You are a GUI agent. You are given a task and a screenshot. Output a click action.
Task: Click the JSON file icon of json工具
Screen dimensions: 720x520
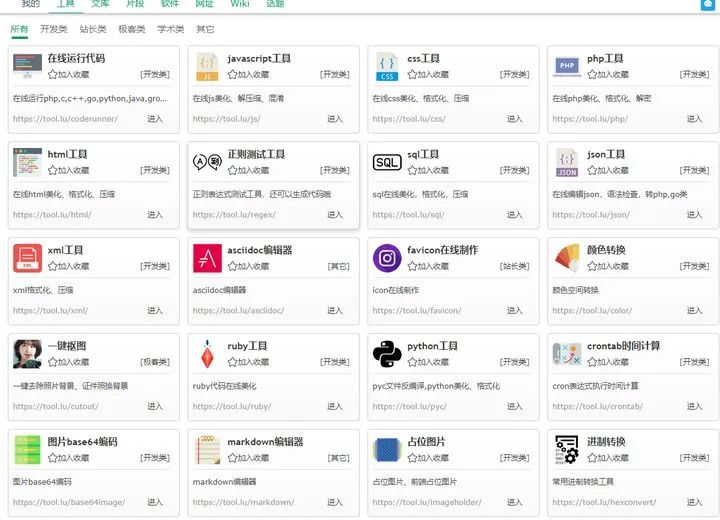[x=567, y=162]
